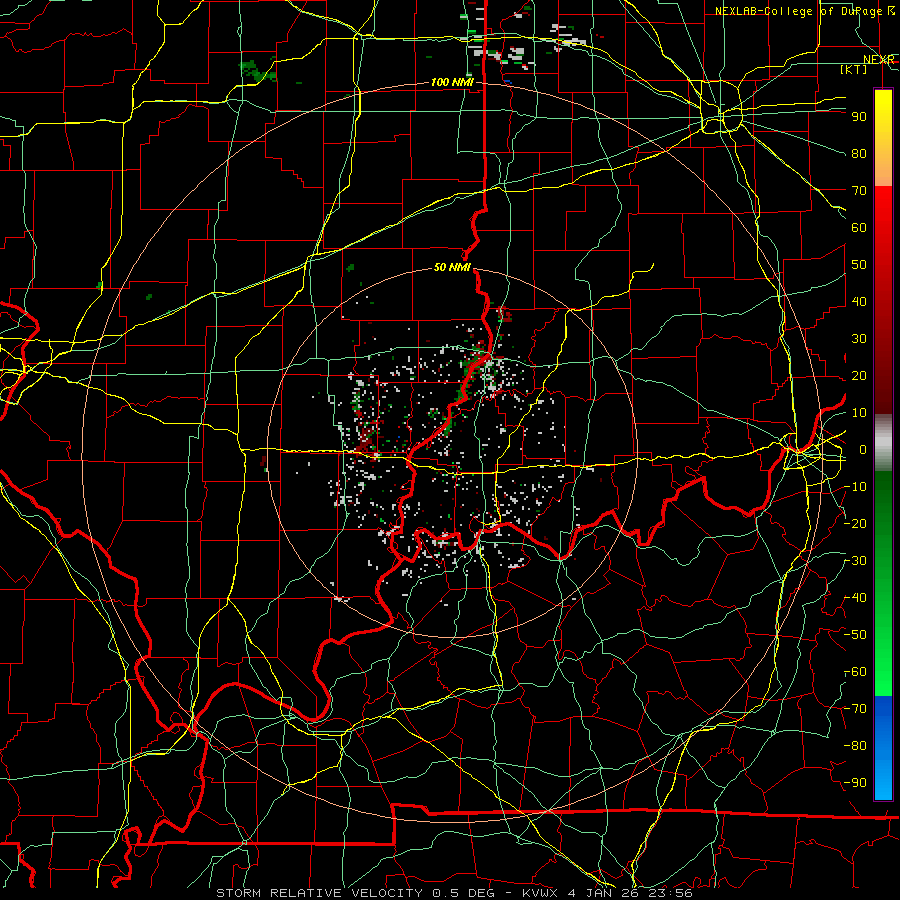Viewport: 900px width, 900px height.
Task: Click the positive "90" value on the velocity scale
Action: [859, 117]
